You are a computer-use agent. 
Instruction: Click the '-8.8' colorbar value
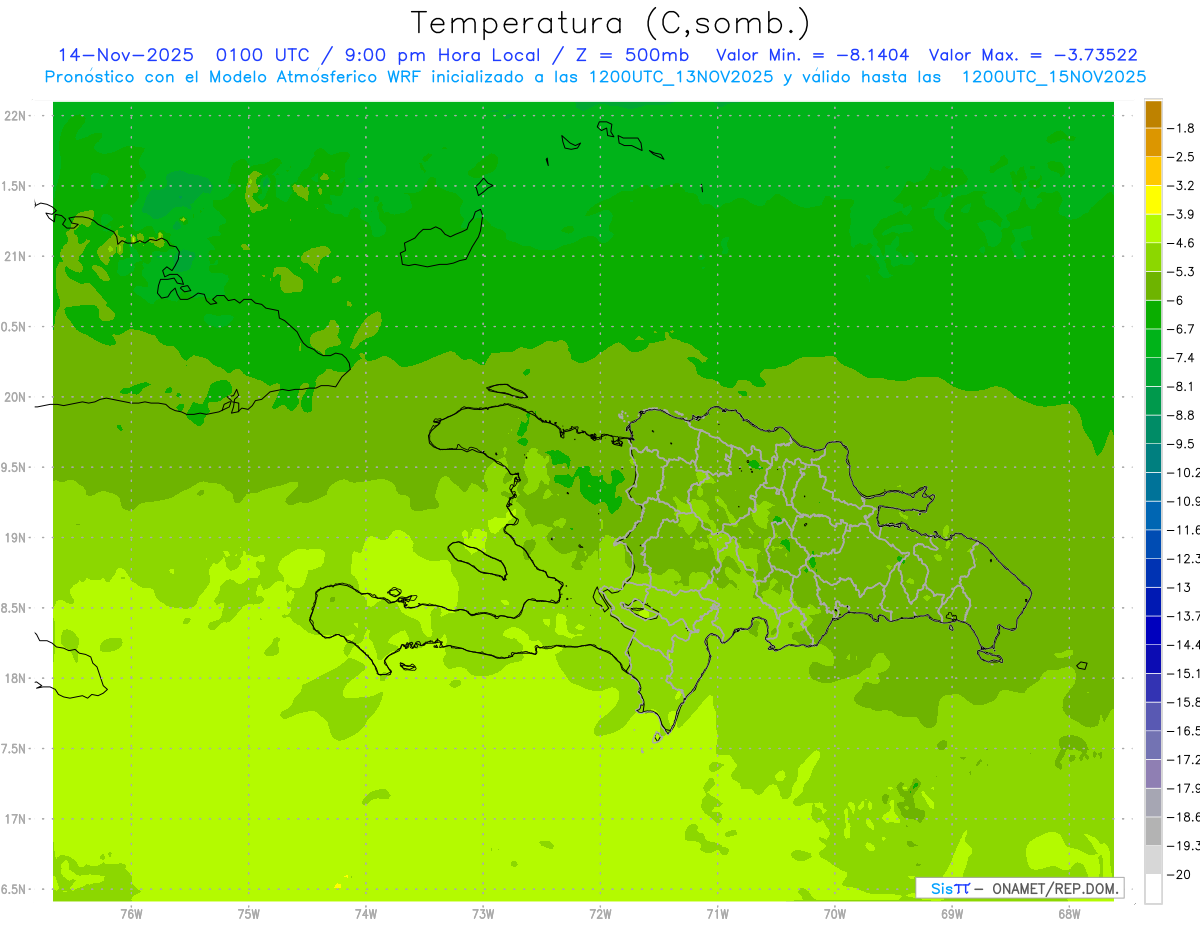click(x=1181, y=415)
